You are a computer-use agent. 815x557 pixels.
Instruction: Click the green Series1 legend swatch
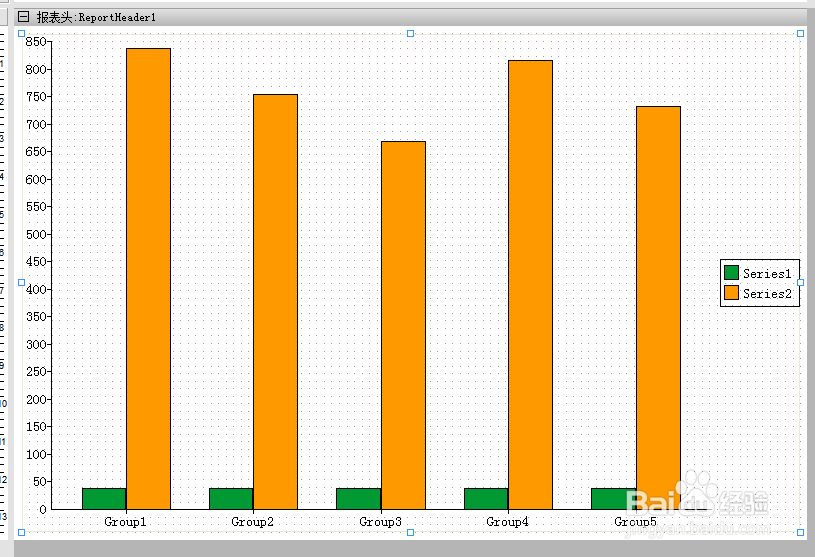tap(731, 272)
